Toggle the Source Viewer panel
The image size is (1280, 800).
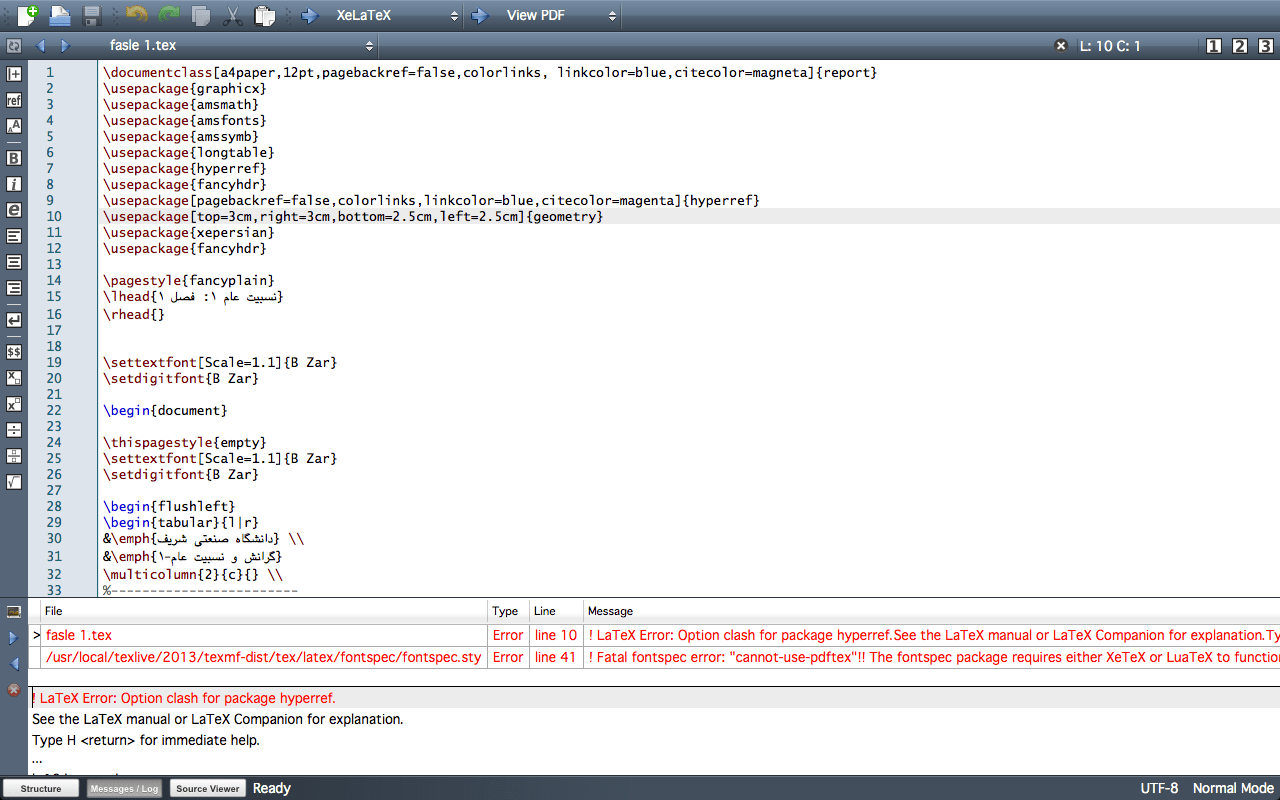point(207,788)
